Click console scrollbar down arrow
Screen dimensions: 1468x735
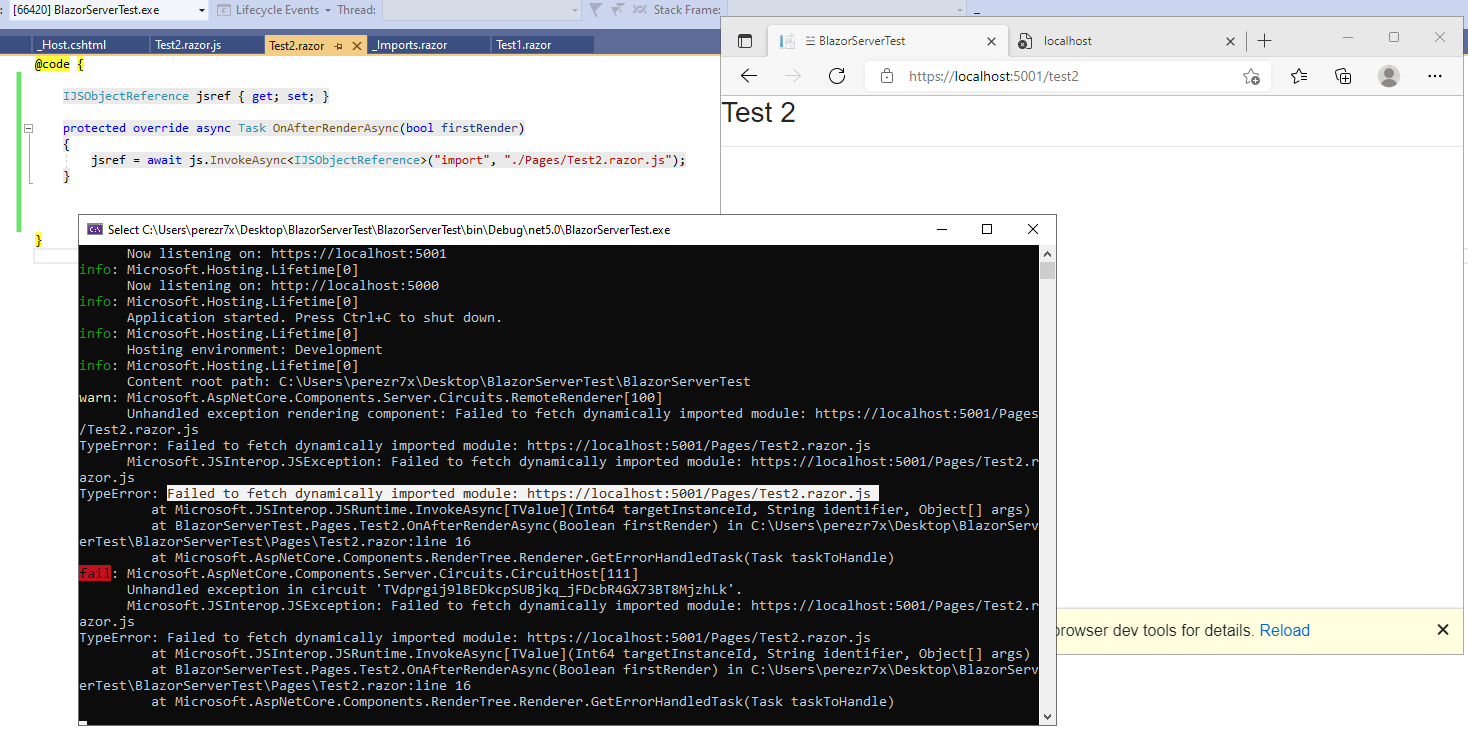point(1047,716)
